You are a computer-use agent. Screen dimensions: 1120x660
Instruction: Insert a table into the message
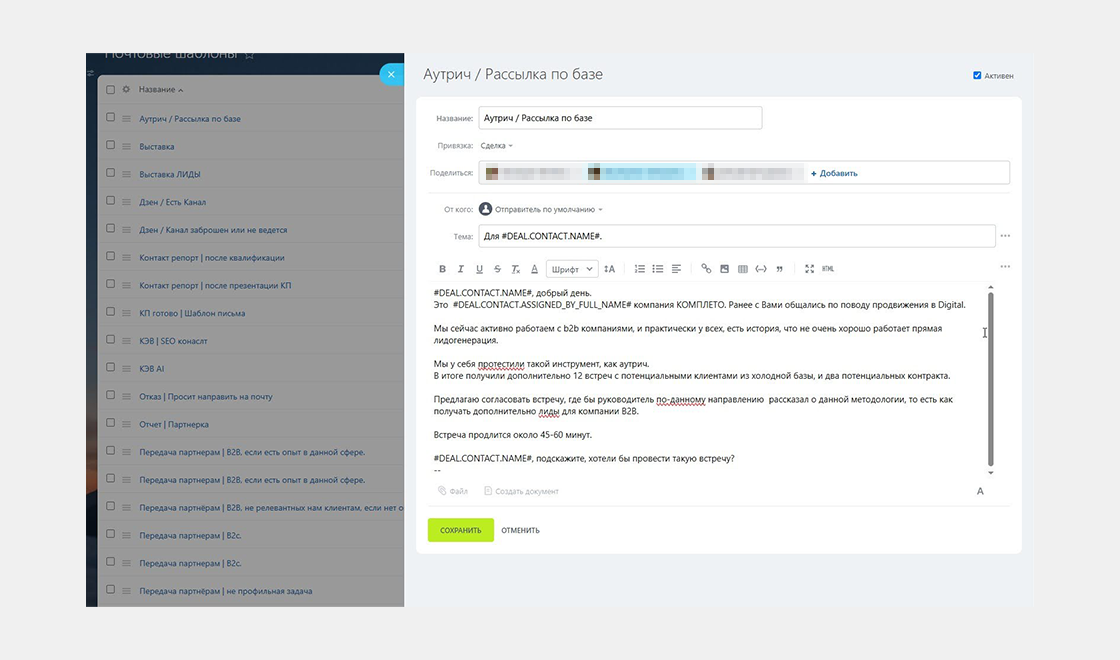tap(743, 268)
